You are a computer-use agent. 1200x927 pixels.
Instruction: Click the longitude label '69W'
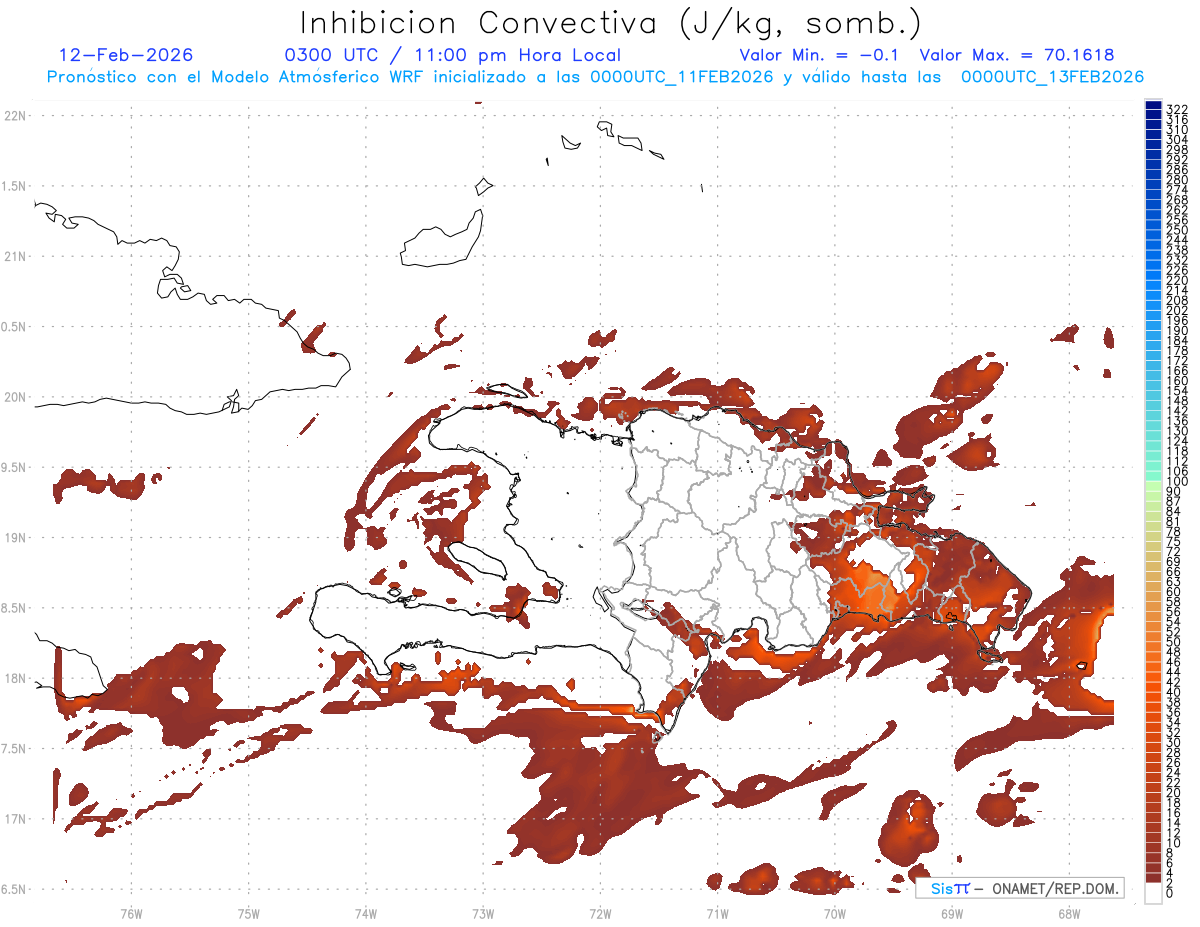952,914
